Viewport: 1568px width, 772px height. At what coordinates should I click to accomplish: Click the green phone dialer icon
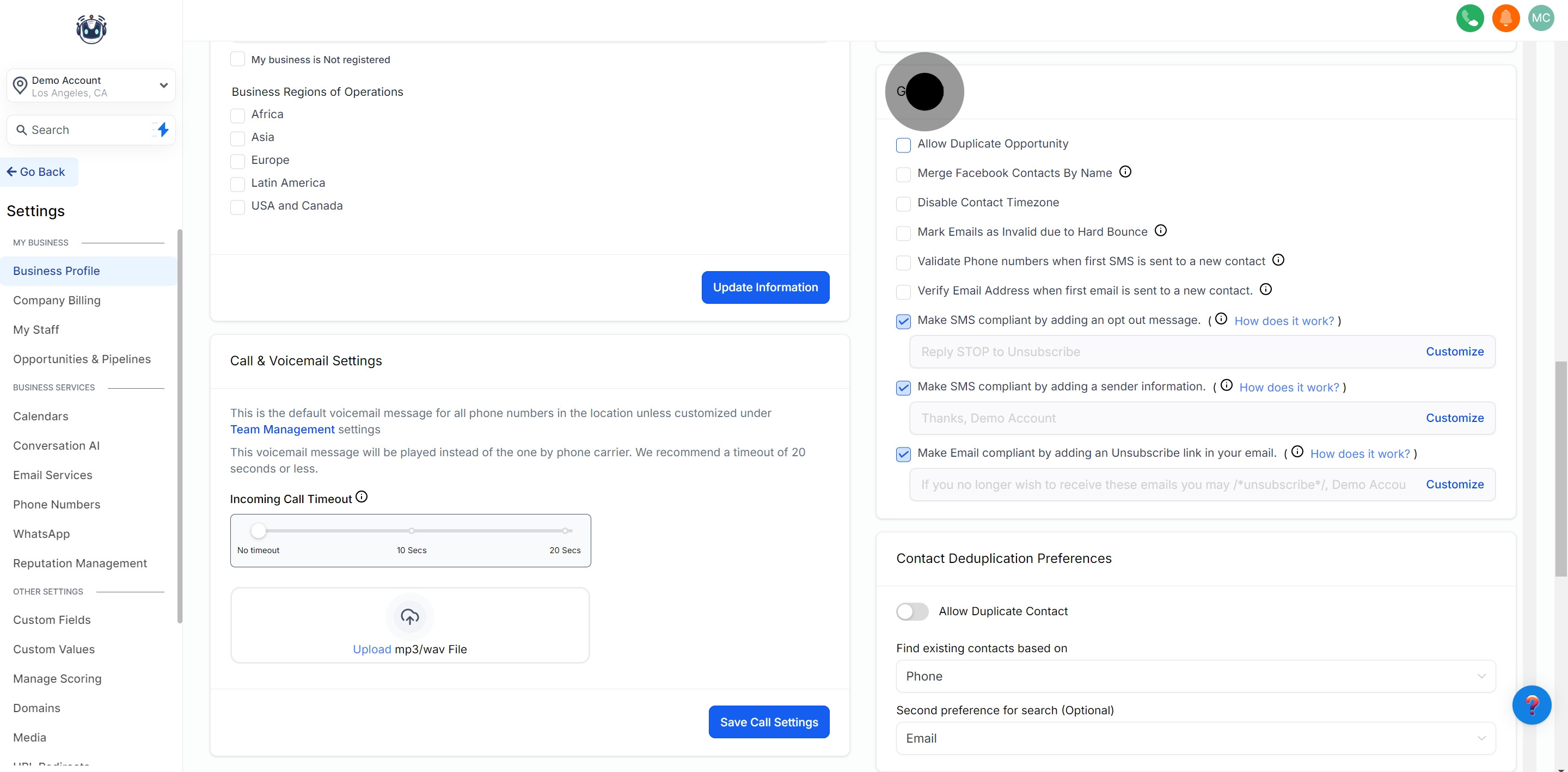tap(1469, 19)
